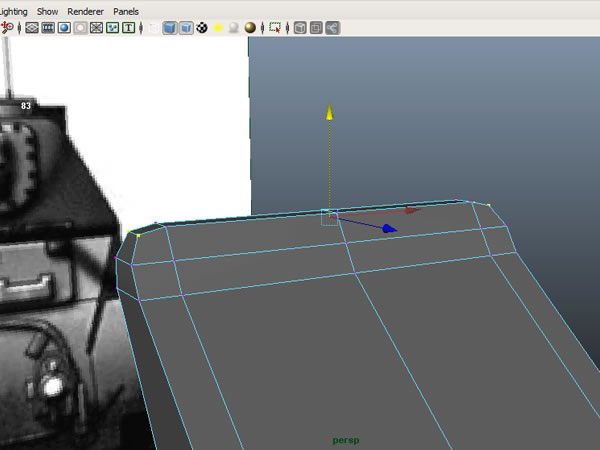
Task: Open the Show menu
Action: pyautogui.click(x=49, y=10)
